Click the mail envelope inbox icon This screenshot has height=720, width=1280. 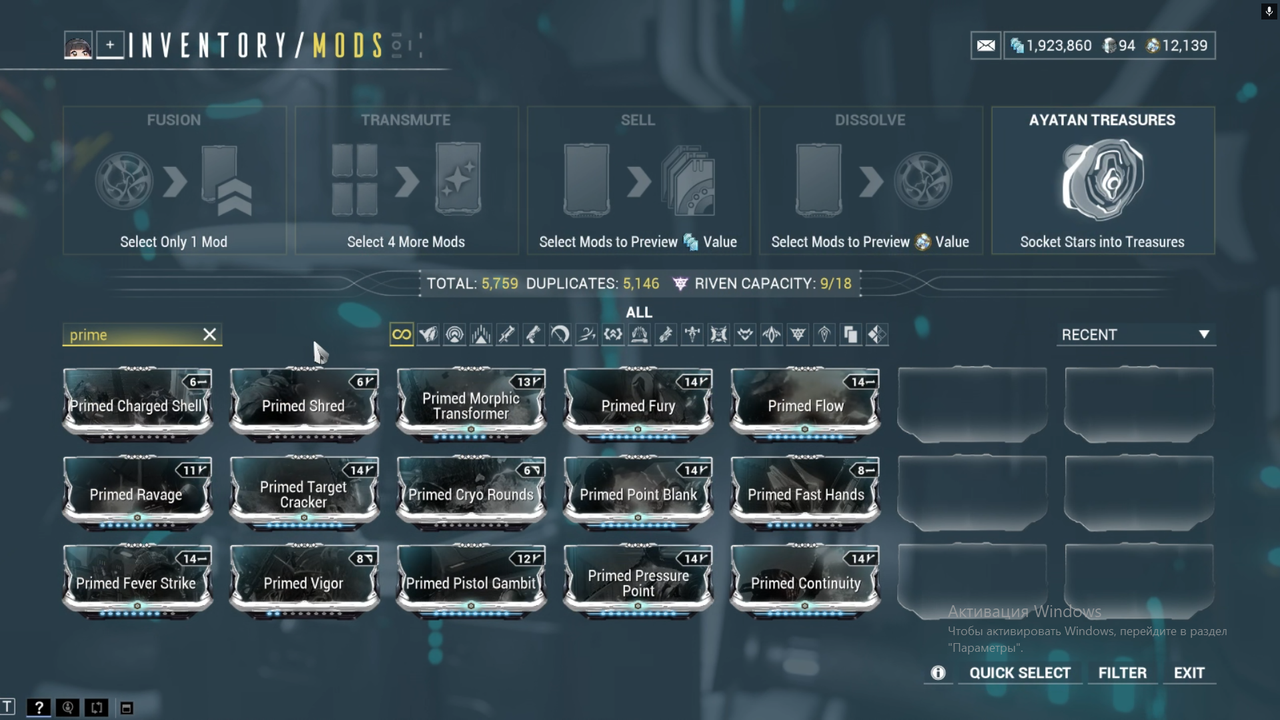click(x=985, y=46)
